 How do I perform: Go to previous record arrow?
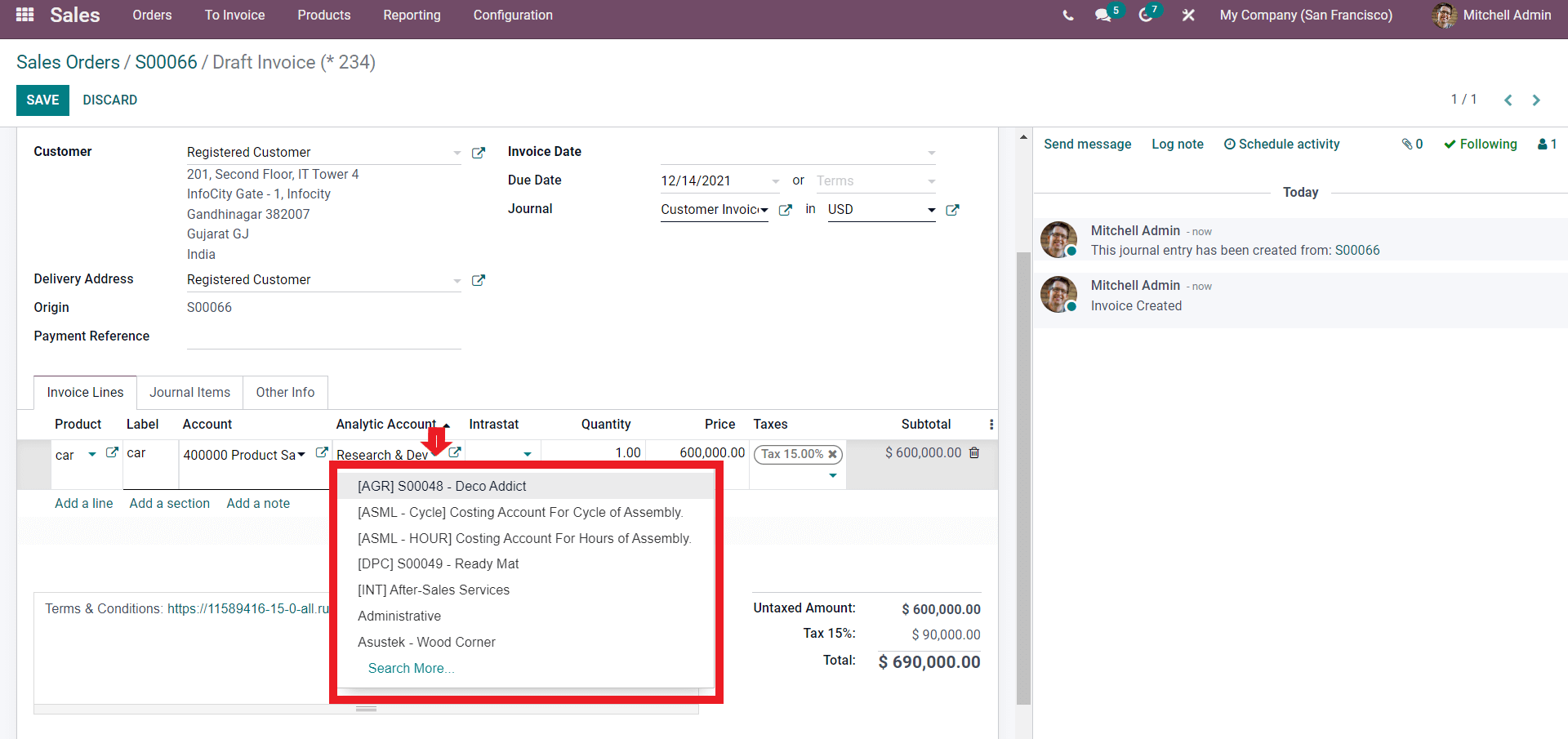coord(1508,100)
